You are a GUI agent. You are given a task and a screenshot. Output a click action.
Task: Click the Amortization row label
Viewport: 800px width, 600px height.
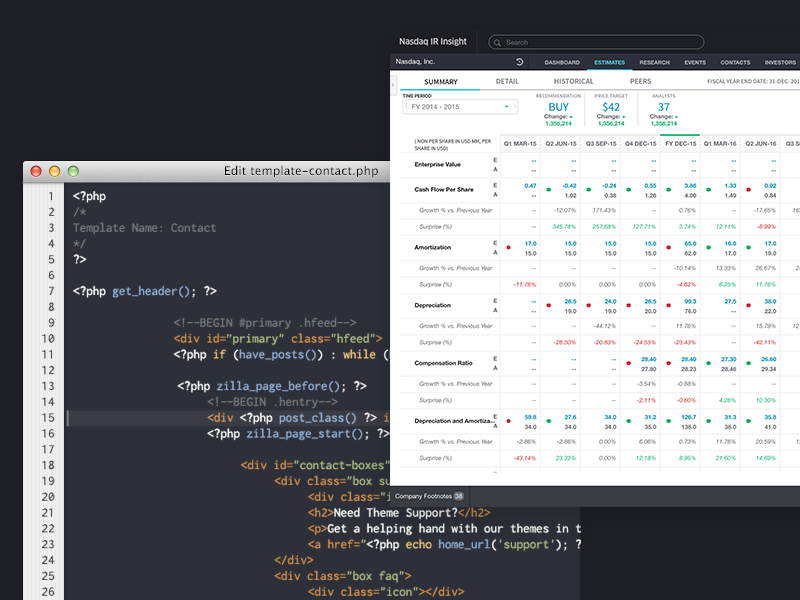pyautogui.click(x=433, y=247)
